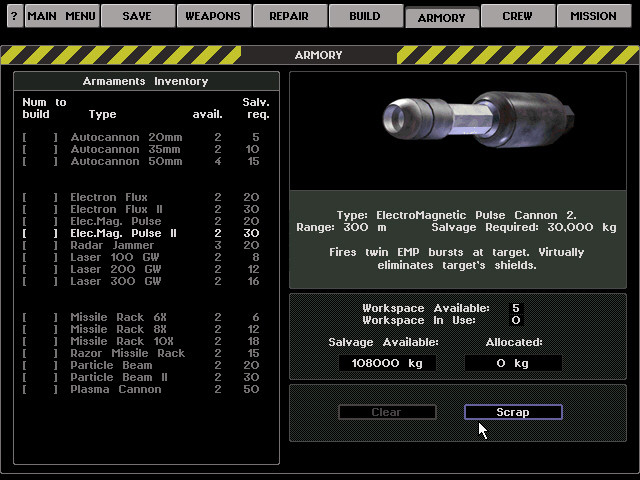Switch to the Mission tab
640x480 pixels.
593,16
